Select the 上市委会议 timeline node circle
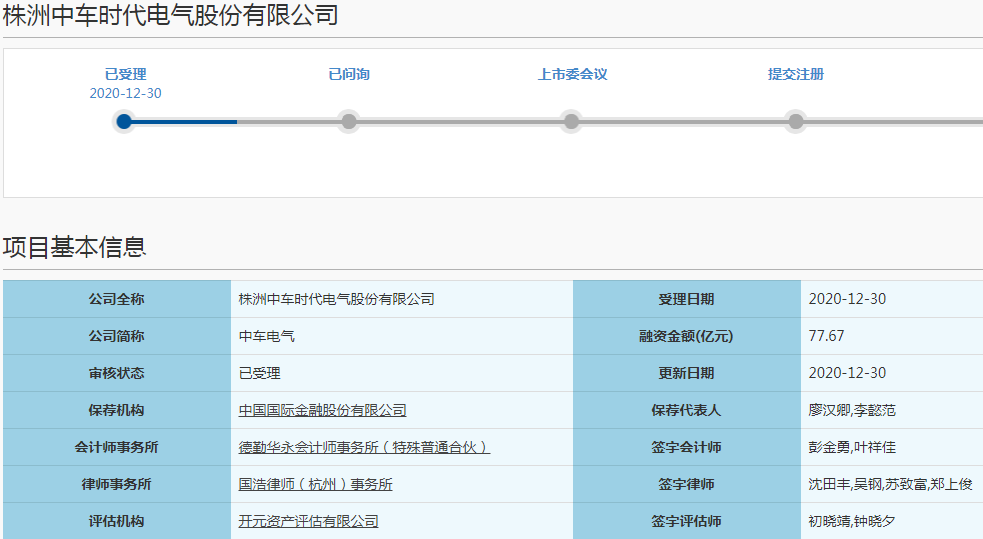The height and width of the screenshot is (539, 983). (x=571, y=122)
